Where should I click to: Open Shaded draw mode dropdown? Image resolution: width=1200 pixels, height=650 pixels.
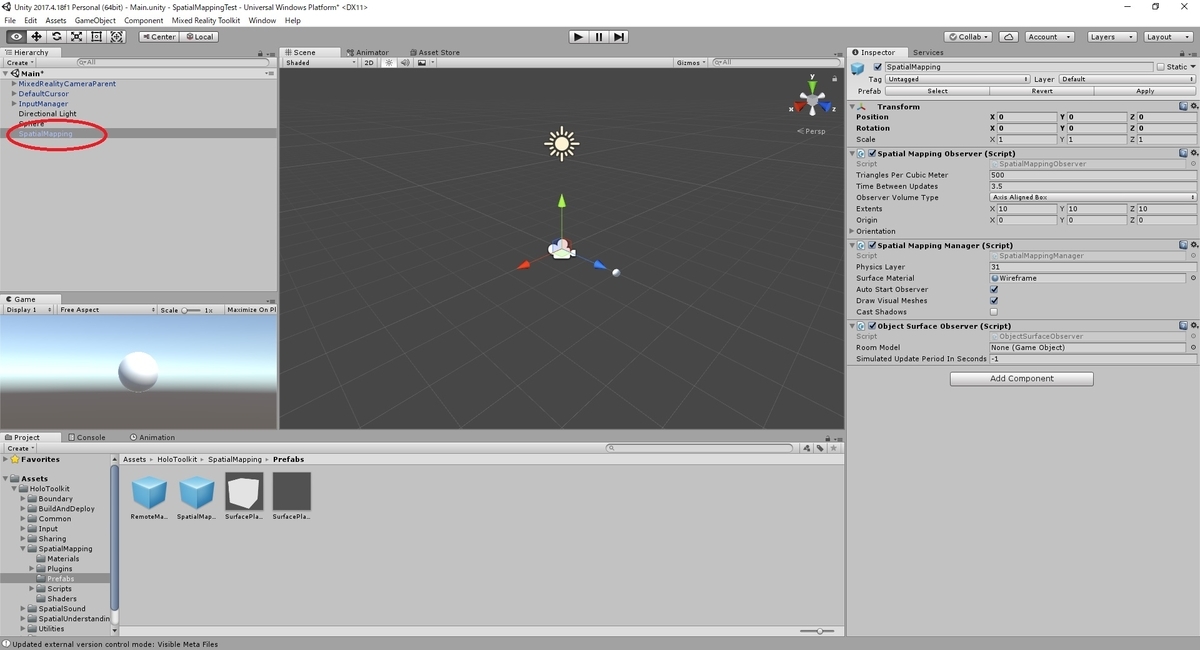click(320, 62)
